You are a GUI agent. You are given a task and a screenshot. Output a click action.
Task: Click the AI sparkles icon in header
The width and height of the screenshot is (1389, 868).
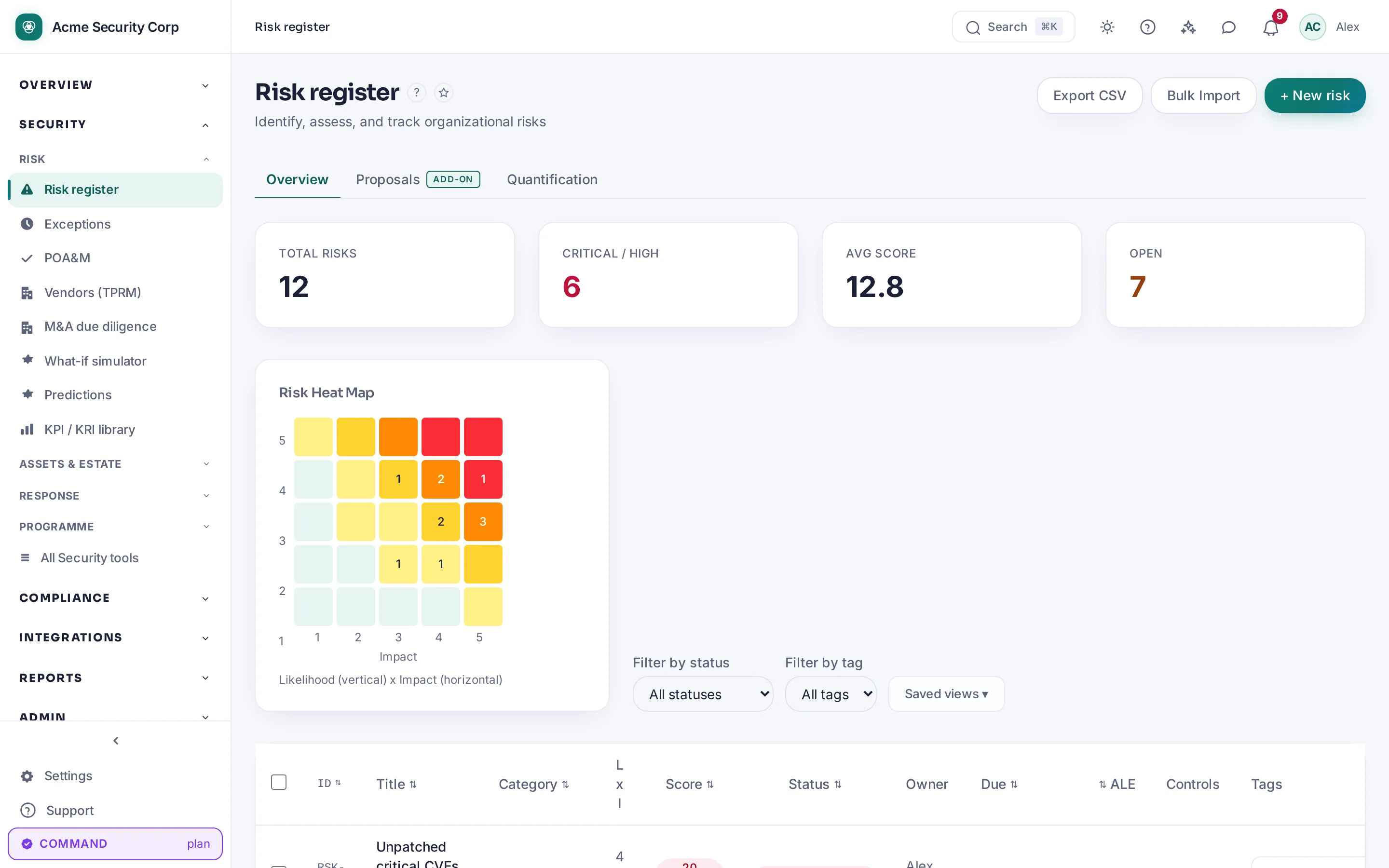coord(1188,27)
